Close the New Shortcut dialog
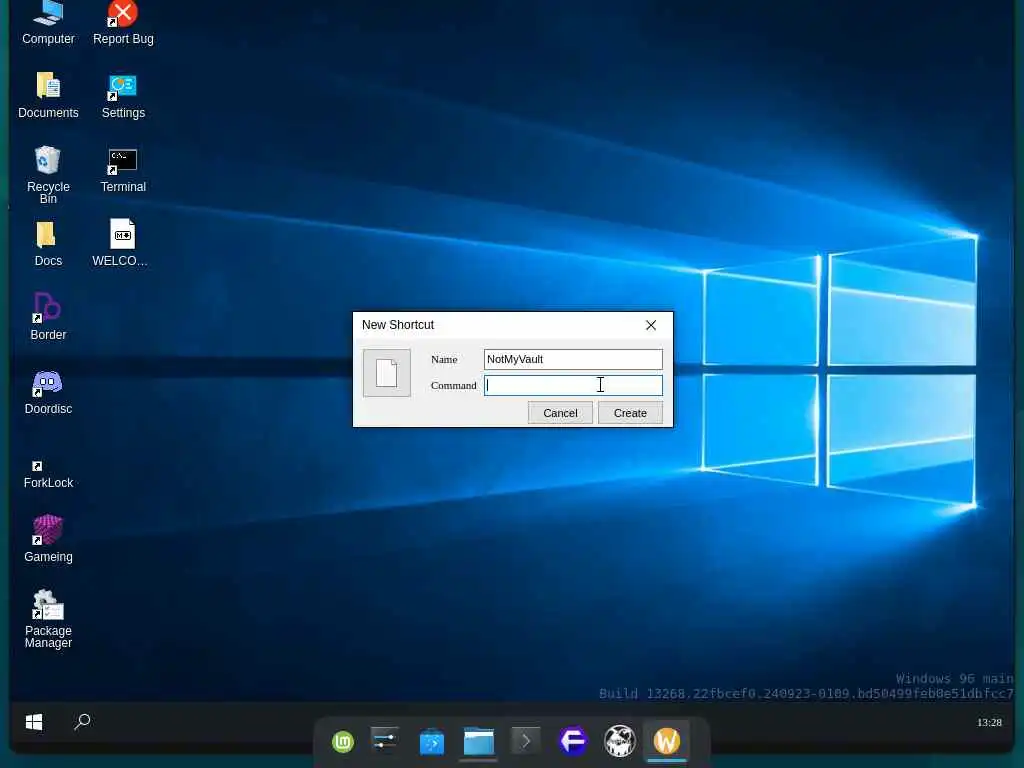1024x768 pixels. point(650,325)
